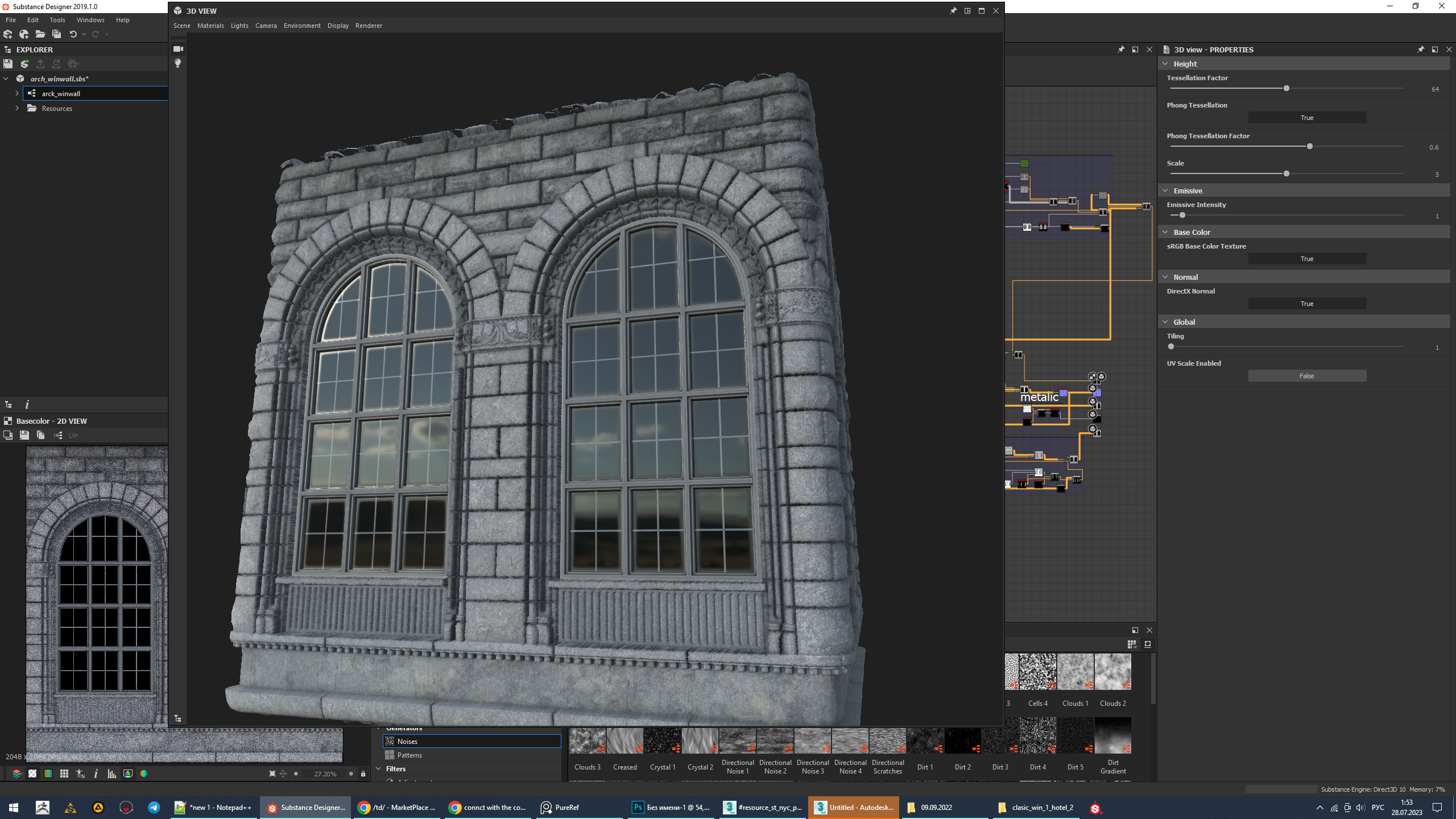Click the Explorer save floppy icon
Viewport: 1456px width, 819px height.
pyautogui.click(x=8, y=64)
